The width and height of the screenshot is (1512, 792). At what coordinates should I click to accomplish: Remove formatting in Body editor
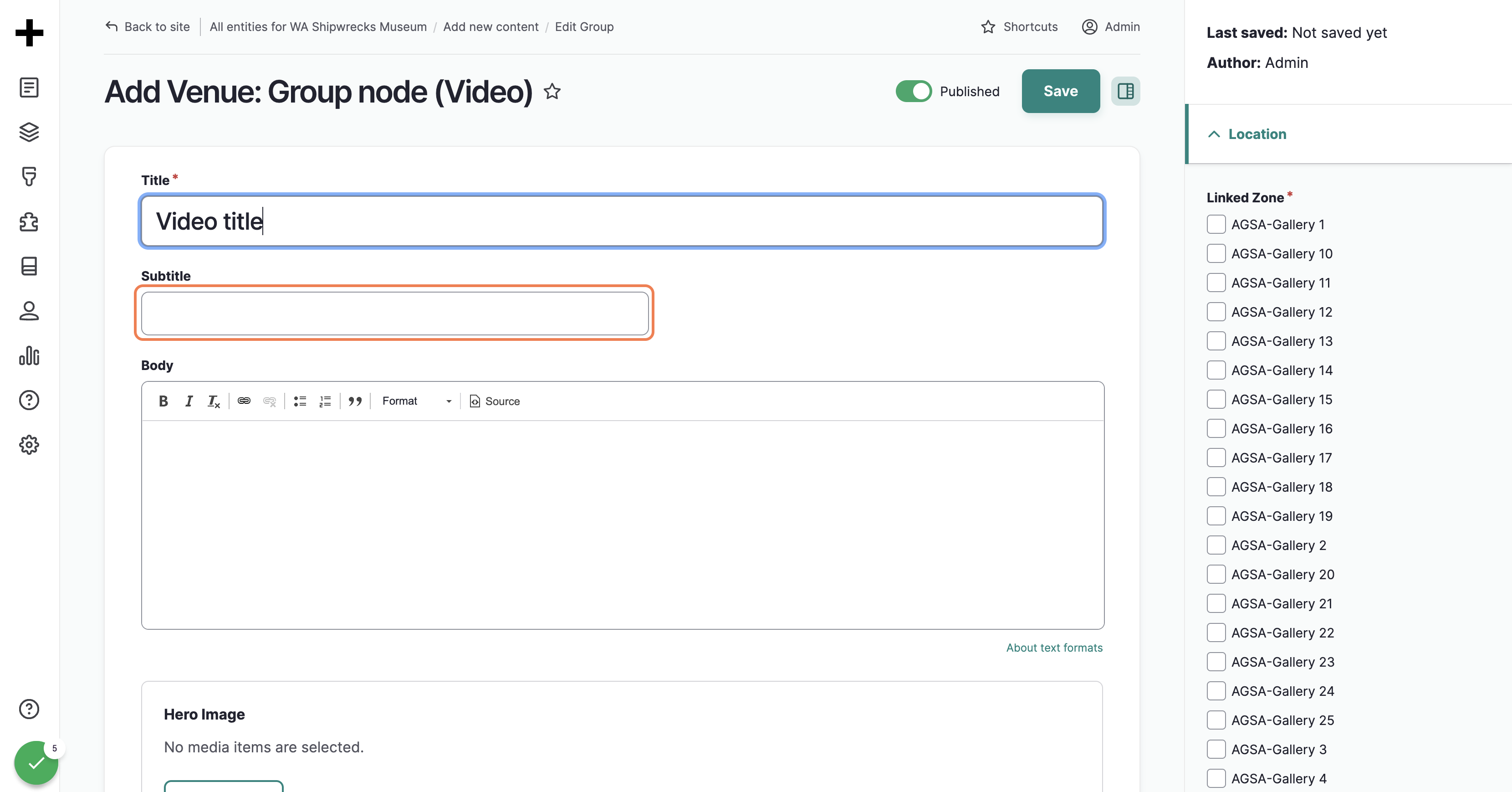(x=214, y=401)
